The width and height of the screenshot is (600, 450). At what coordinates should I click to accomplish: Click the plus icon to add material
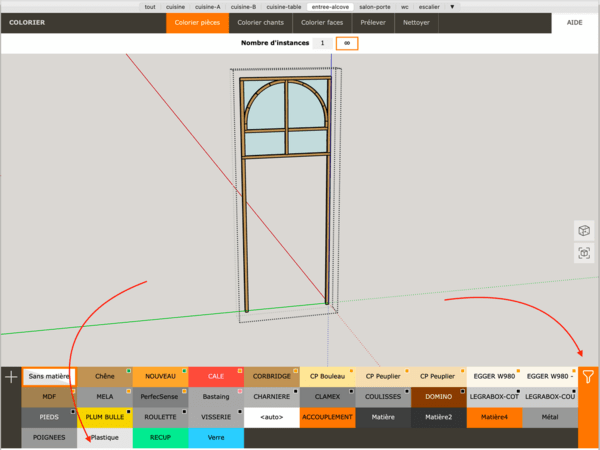coord(11,377)
